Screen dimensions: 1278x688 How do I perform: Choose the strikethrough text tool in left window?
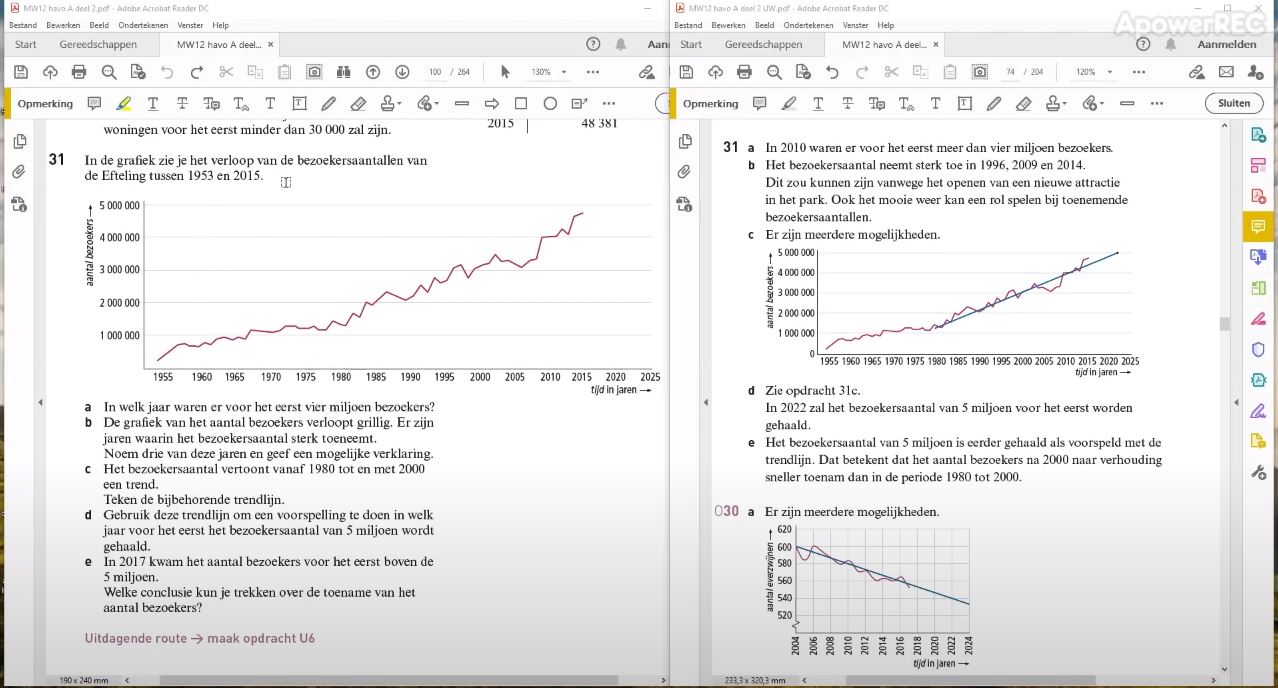(182, 103)
